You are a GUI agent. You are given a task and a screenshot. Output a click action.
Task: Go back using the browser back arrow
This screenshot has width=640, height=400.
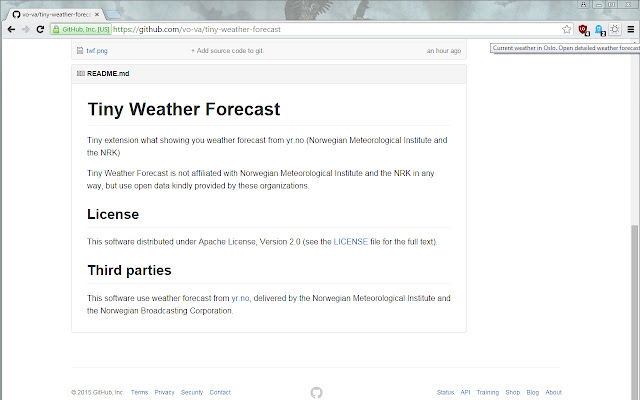point(11,29)
